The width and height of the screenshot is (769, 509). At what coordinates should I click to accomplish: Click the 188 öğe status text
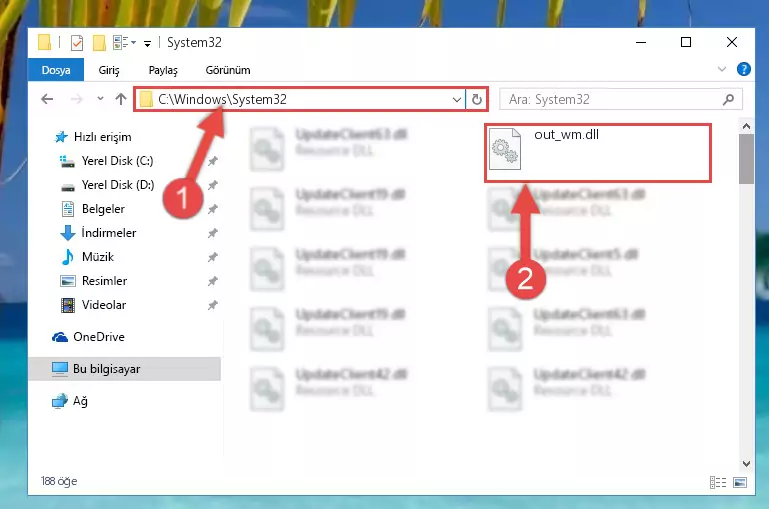point(59,481)
